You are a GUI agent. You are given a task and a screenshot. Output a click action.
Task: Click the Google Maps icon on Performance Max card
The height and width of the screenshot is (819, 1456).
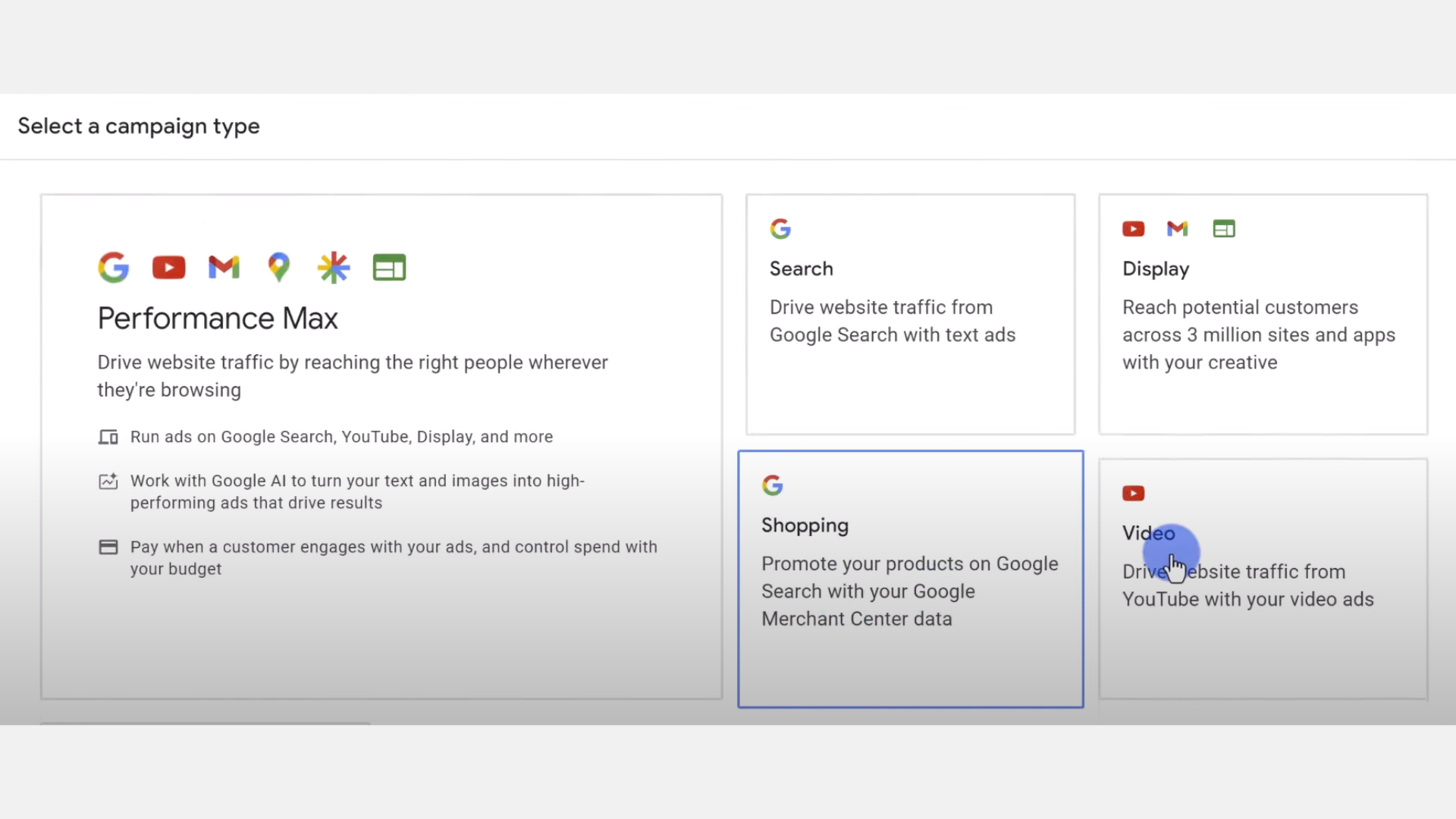point(278,267)
